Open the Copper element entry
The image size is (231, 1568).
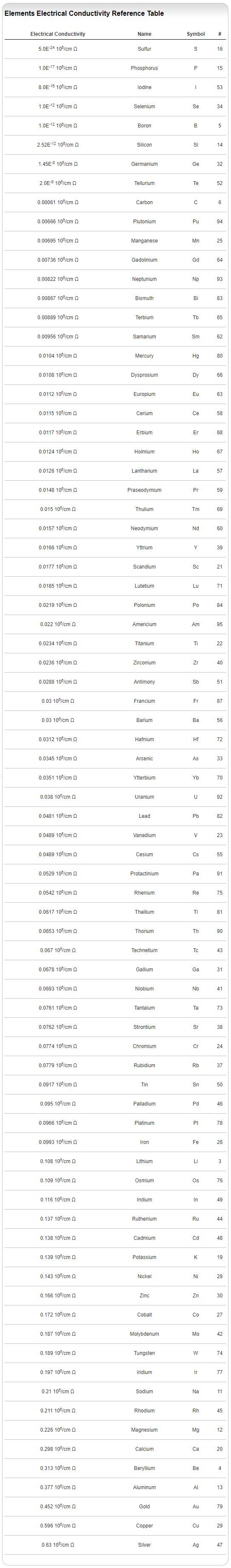tap(144, 1525)
